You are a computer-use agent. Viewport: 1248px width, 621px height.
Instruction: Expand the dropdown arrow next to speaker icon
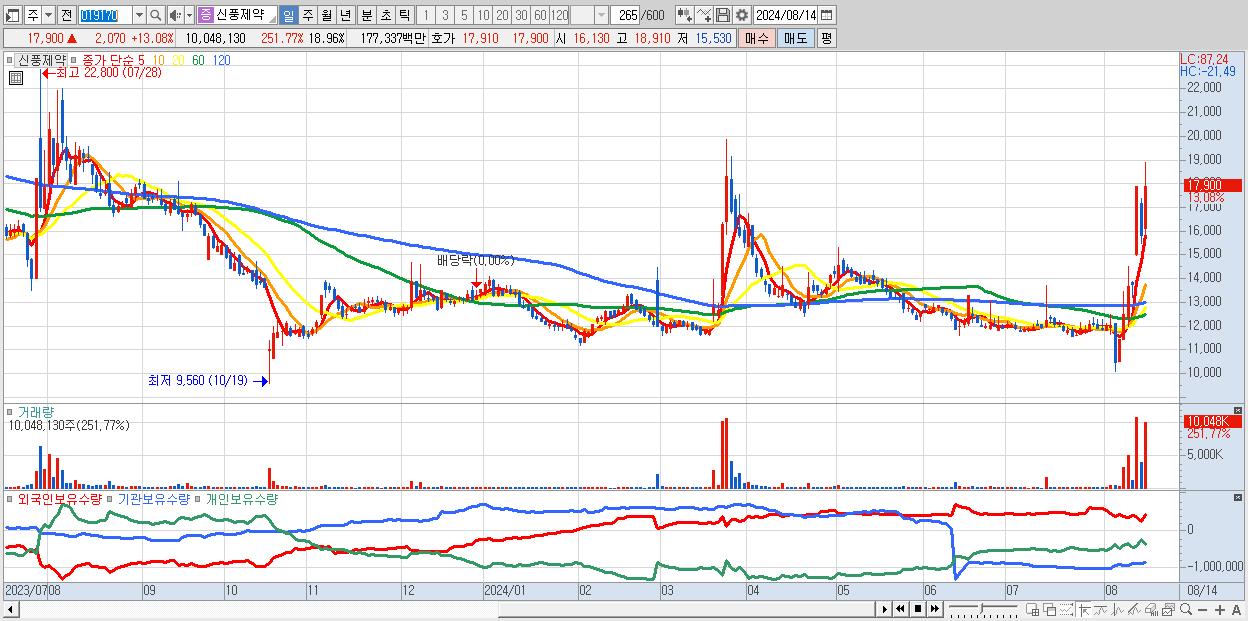[x=189, y=15]
